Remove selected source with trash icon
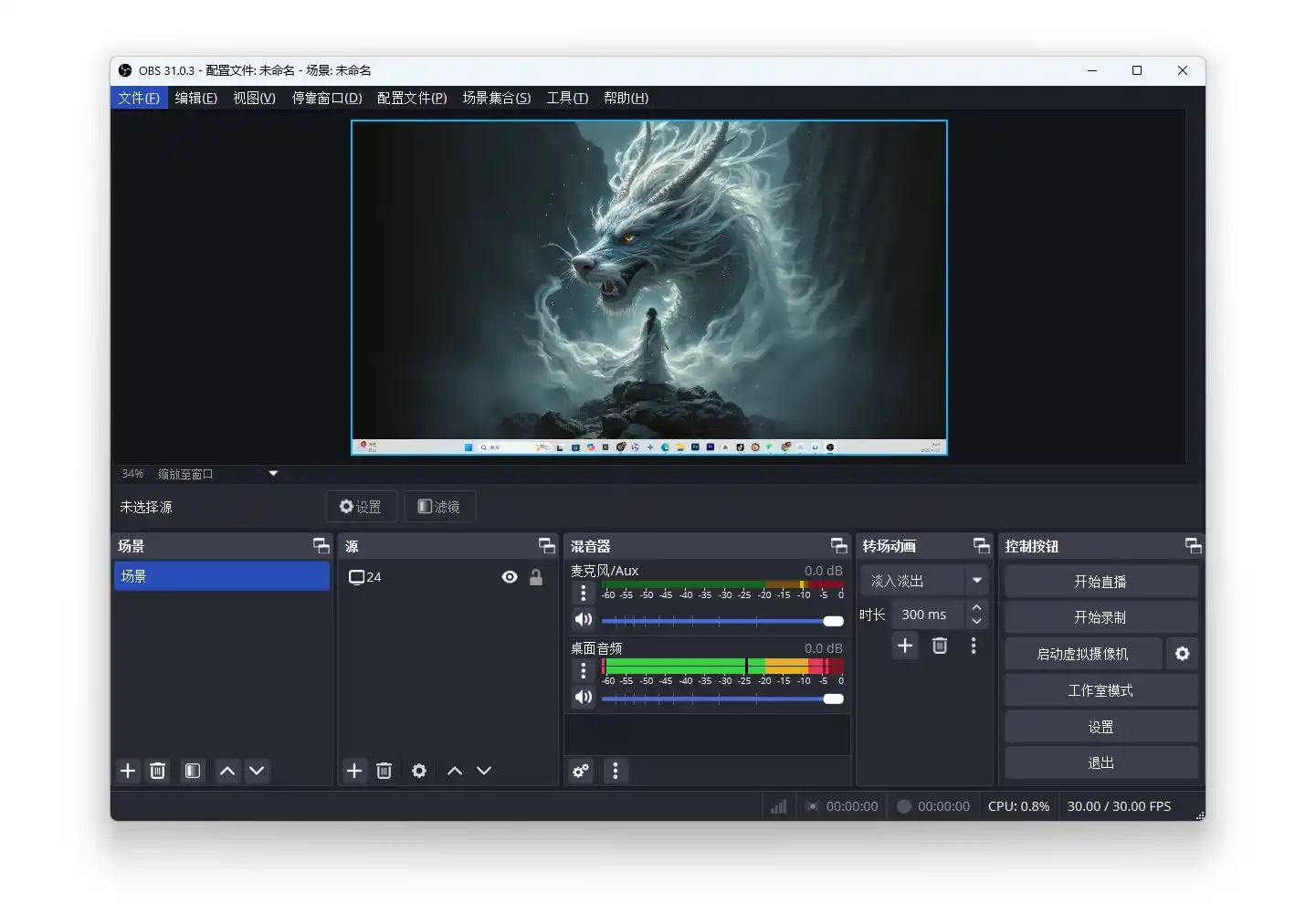1316x904 pixels. click(x=384, y=771)
